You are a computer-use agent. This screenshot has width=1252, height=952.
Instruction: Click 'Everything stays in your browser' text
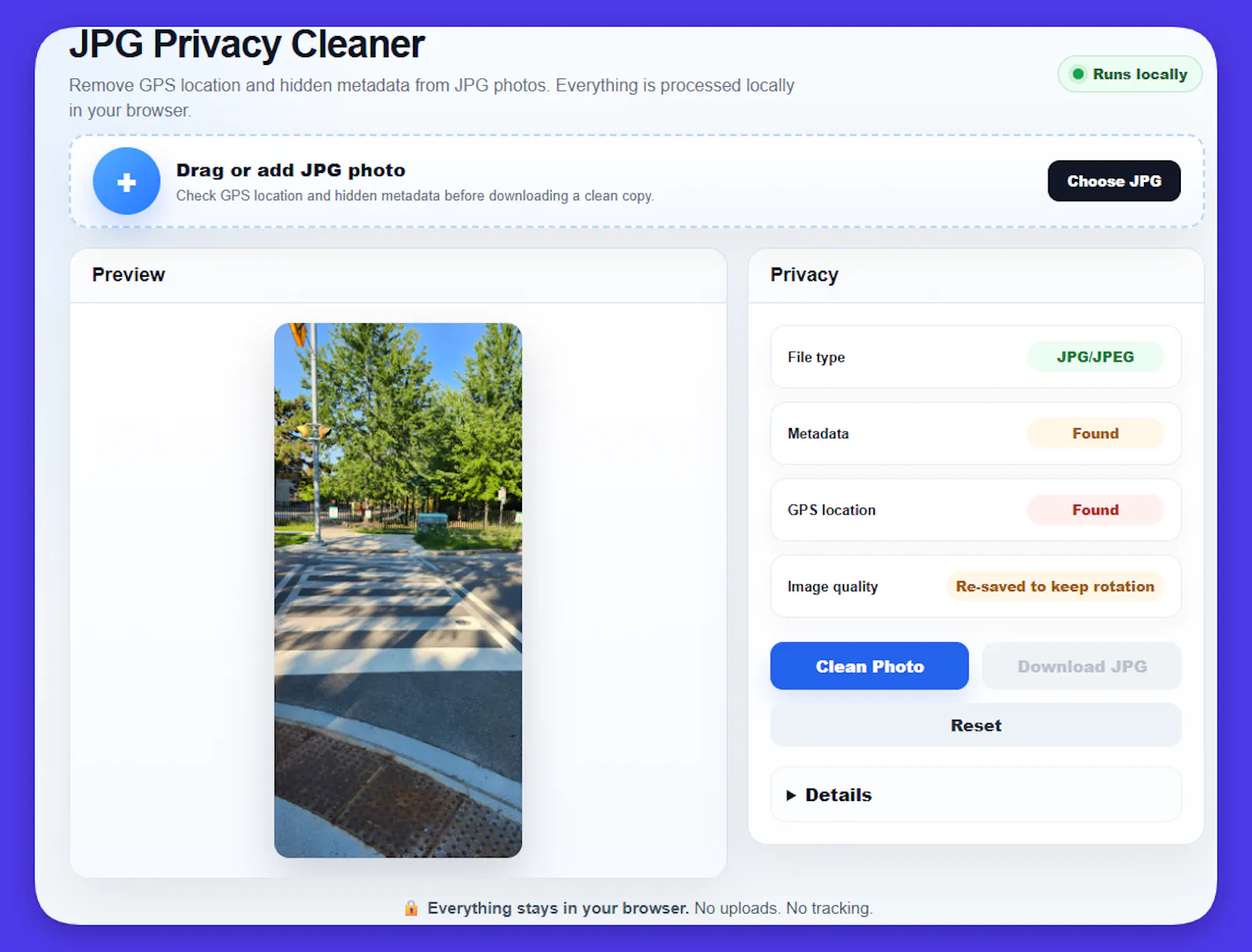(x=558, y=908)
